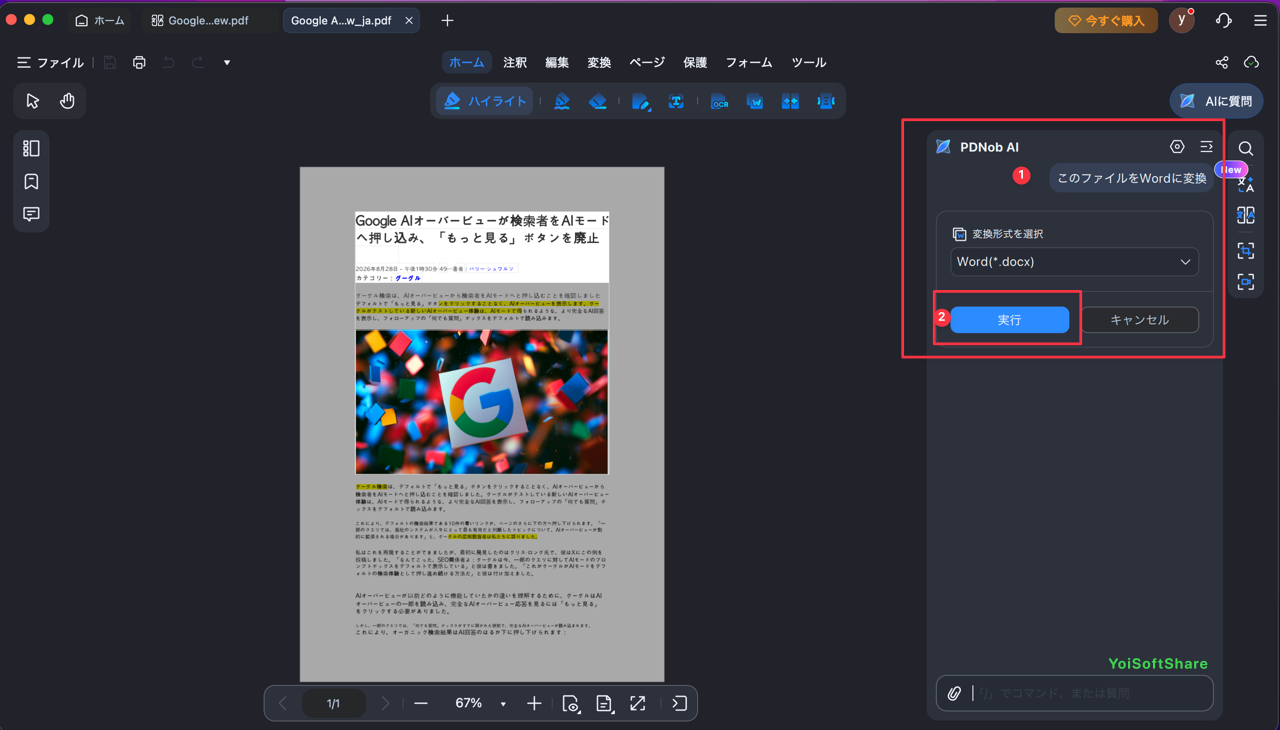Select the eraser tool in the toolbar

(x=598, y=101)
